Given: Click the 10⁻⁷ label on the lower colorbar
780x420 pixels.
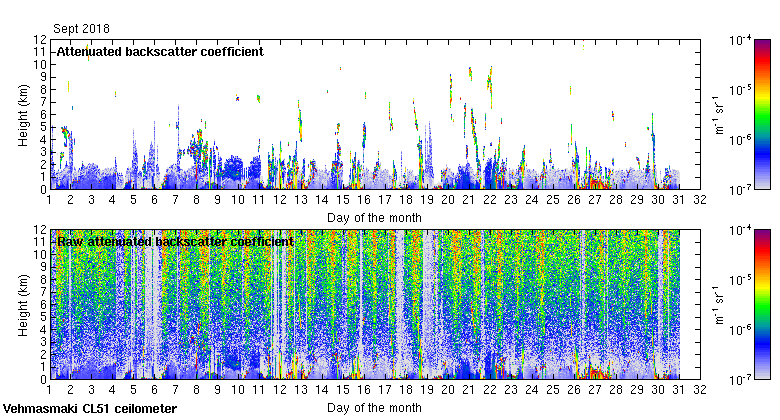Looking at the screenshot, I should tap(742, 379).
